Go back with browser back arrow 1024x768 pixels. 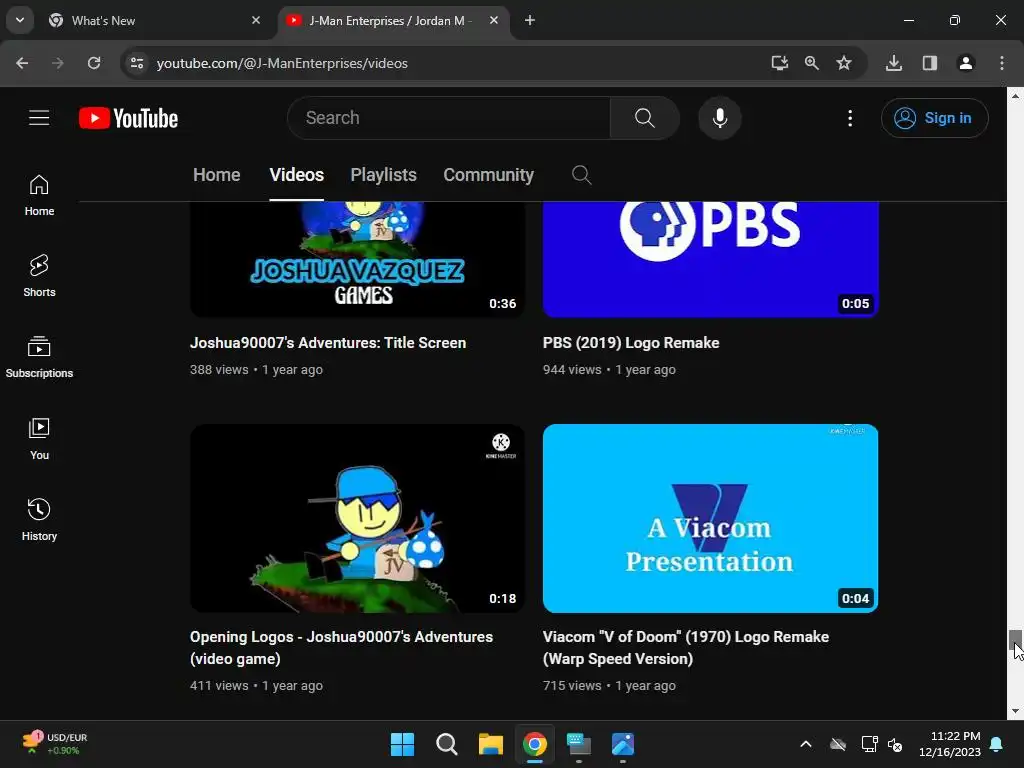click(22, 63)
